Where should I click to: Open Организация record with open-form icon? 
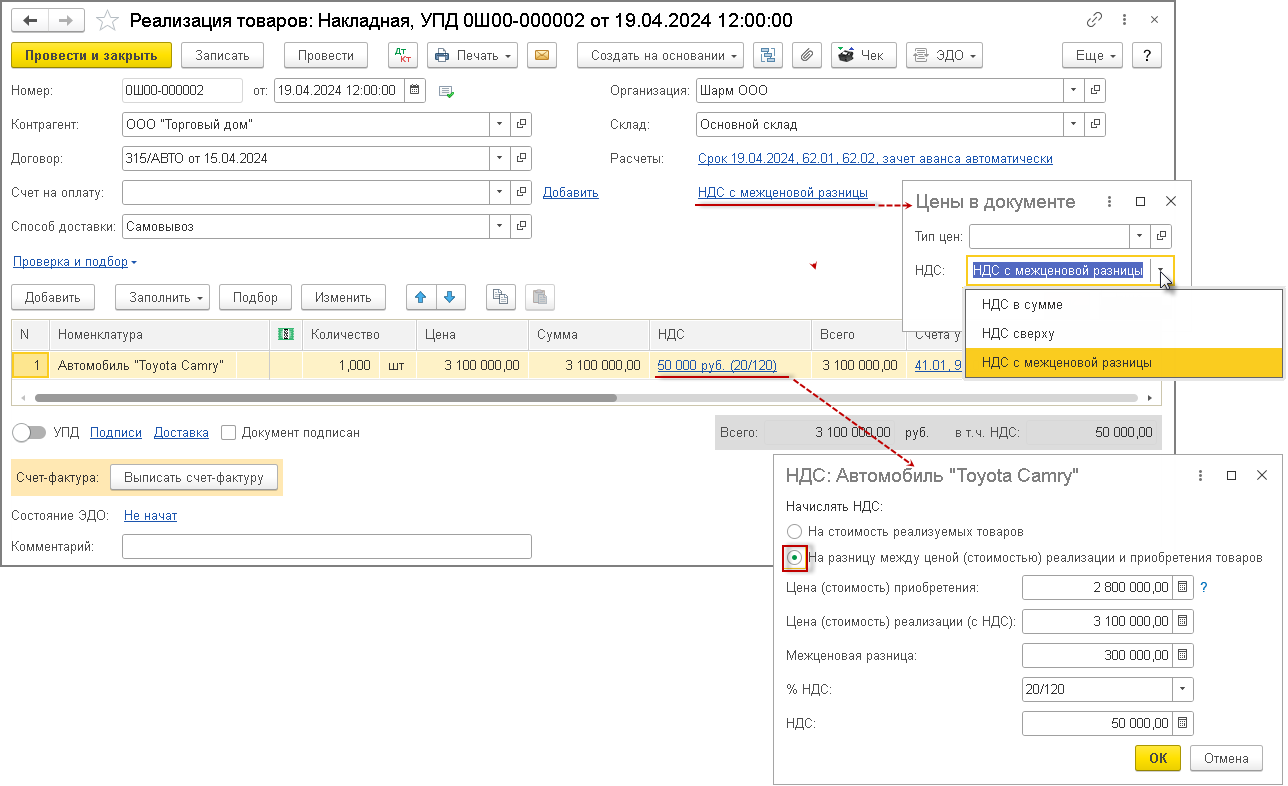tap(1095, 91)
